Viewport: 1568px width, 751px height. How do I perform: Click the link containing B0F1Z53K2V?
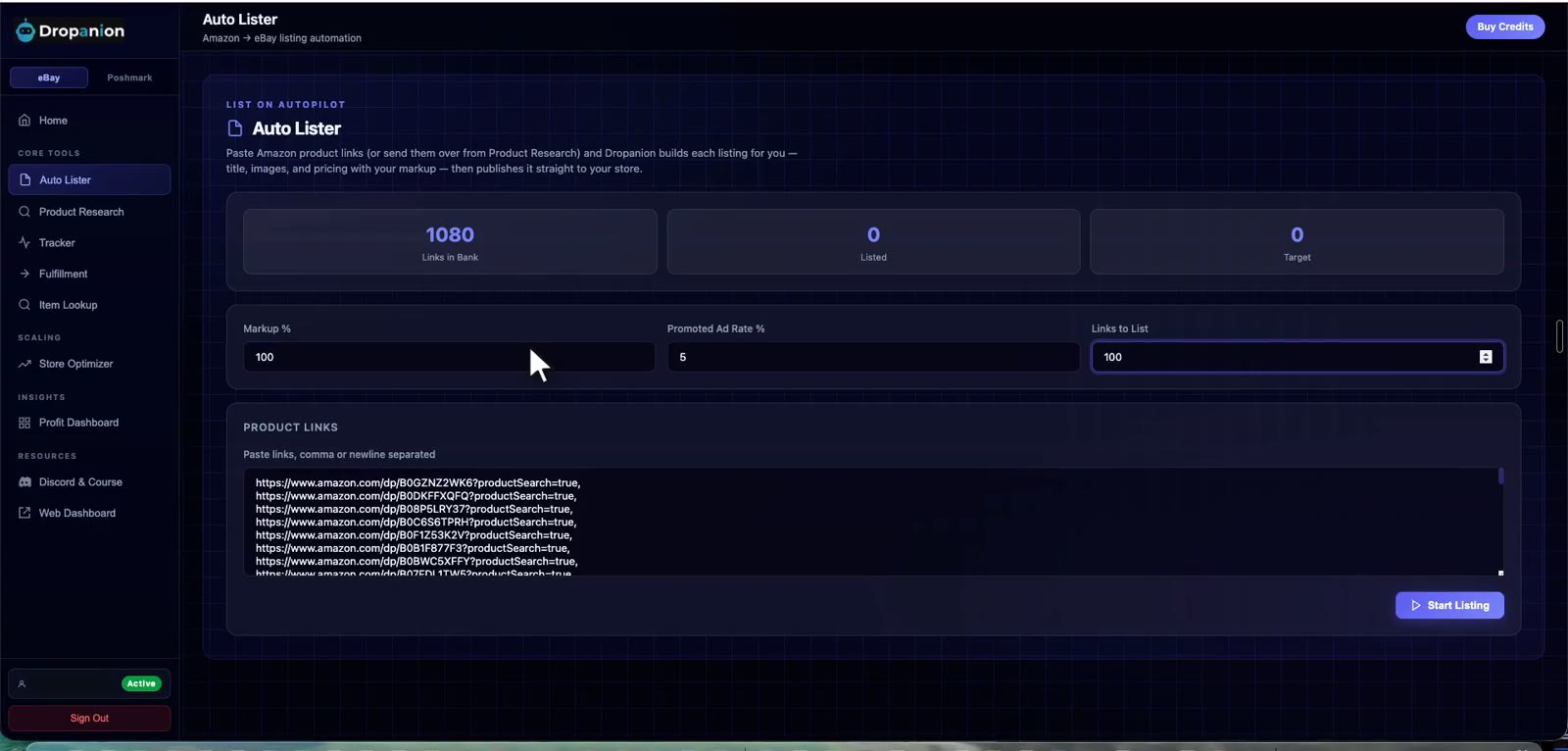[414, 535]
